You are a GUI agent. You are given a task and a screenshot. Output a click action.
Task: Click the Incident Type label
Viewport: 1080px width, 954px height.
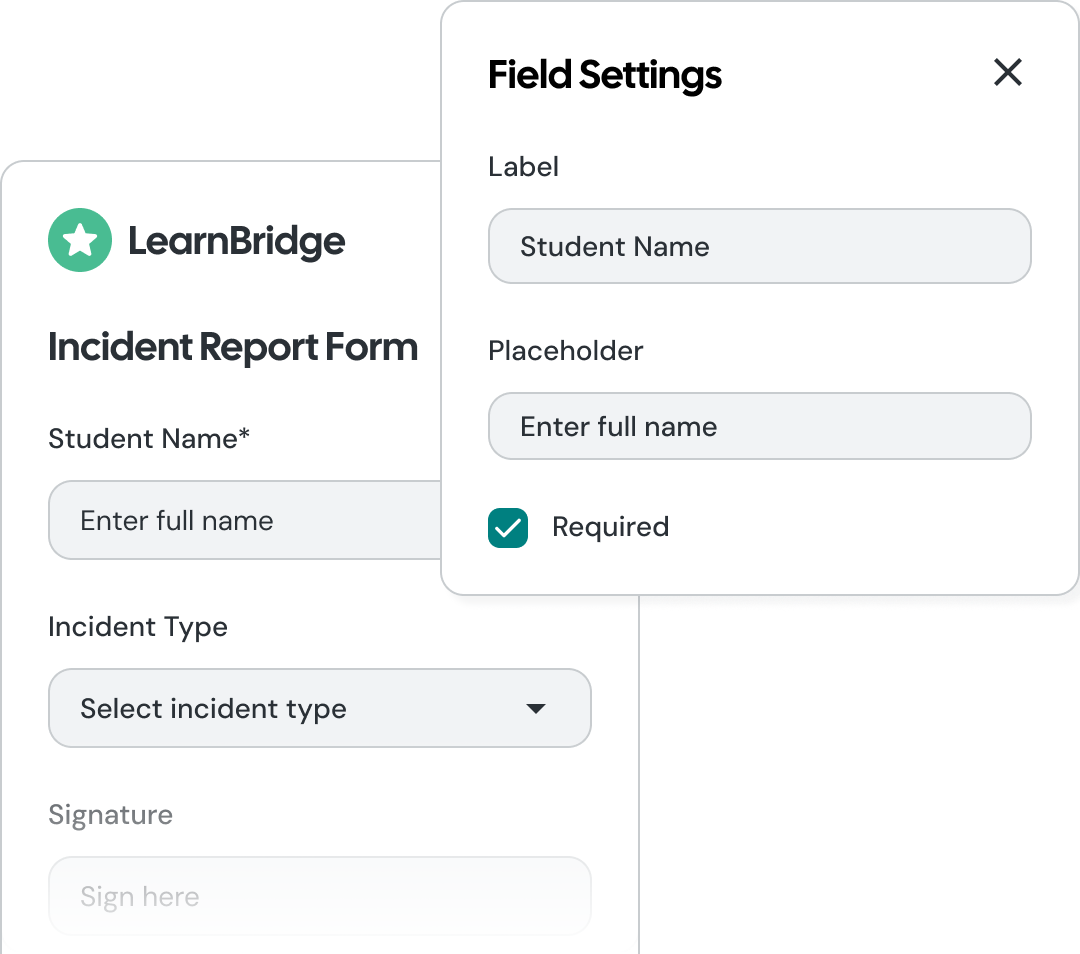138,628
